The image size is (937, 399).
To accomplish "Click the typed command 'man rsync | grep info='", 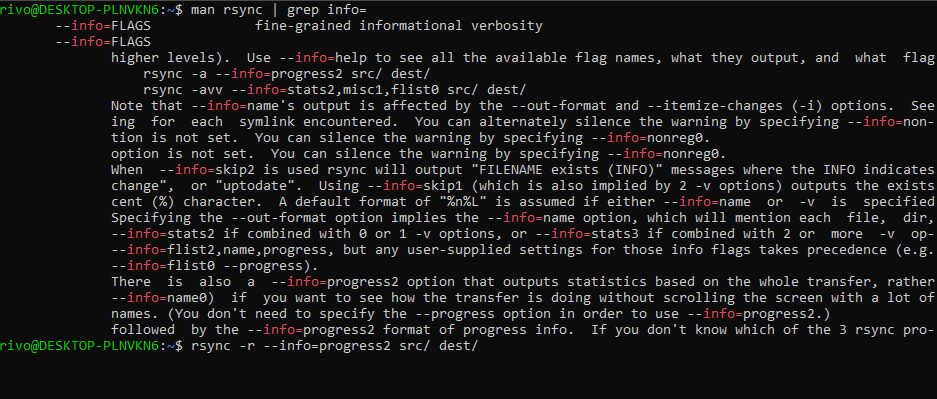I will coord(279,10).
